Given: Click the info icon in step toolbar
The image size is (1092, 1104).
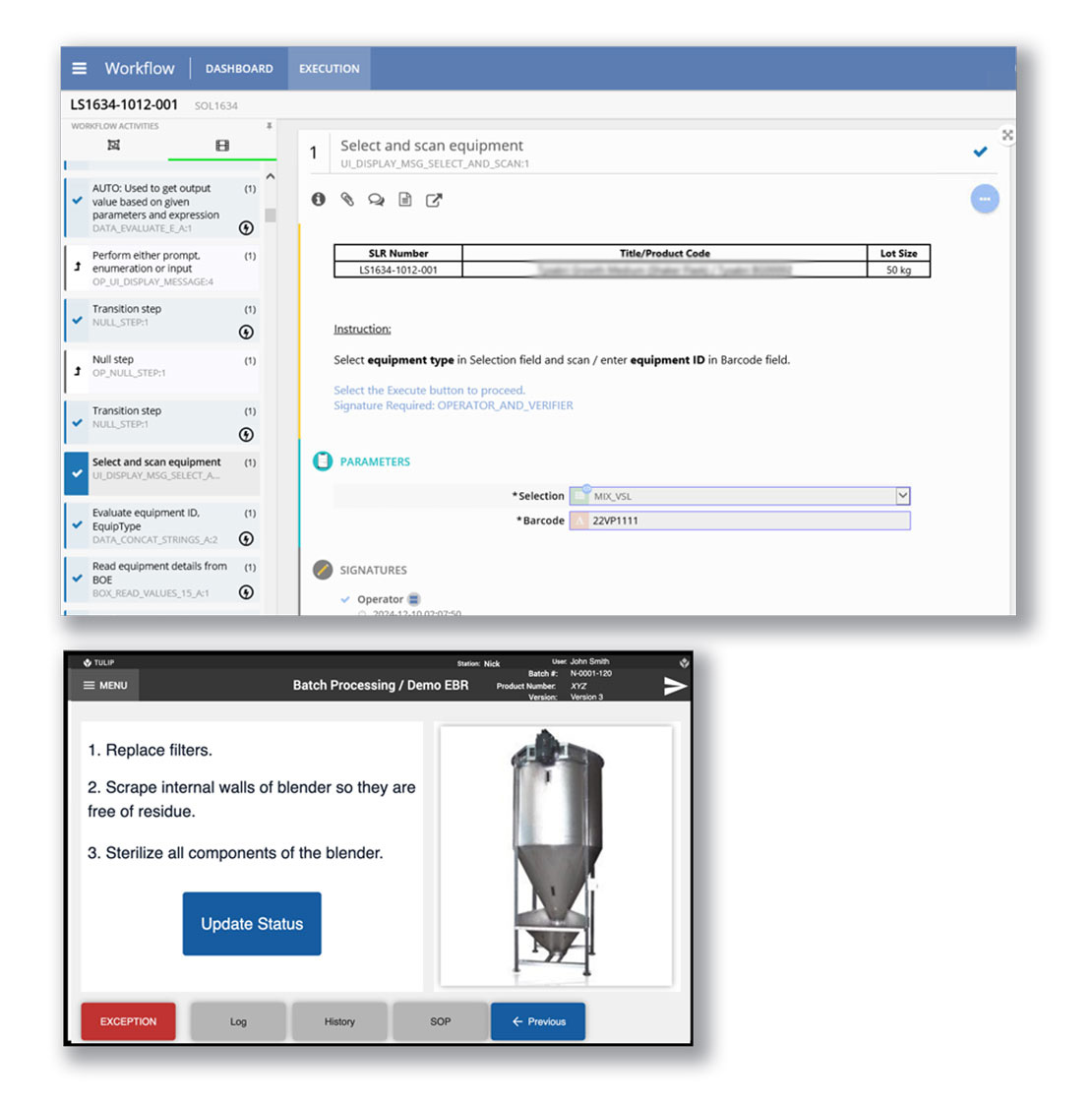Looking at the screenshot, I should [x=318, y=200].
